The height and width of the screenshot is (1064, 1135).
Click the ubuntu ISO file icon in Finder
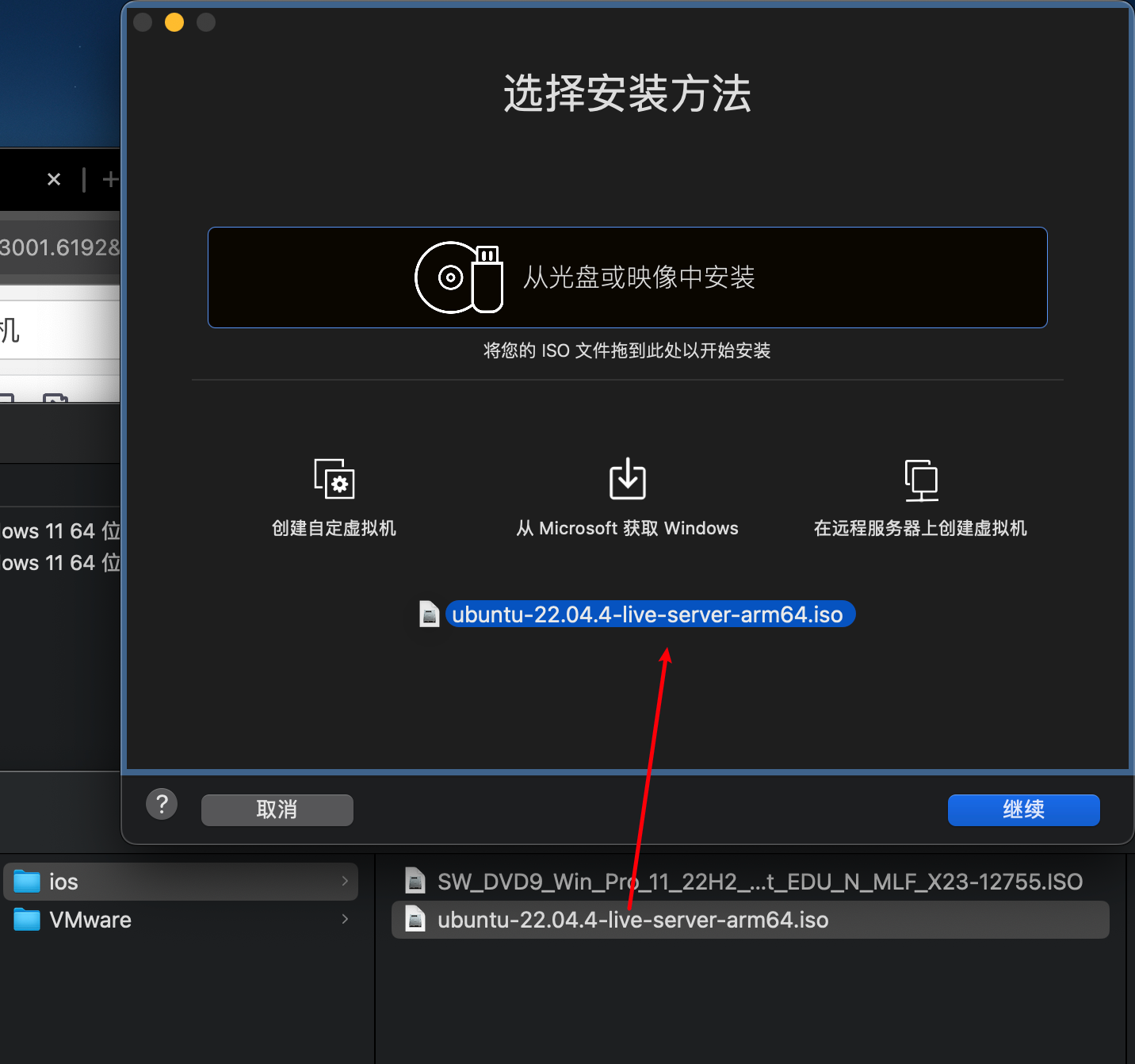click(415, 919)
